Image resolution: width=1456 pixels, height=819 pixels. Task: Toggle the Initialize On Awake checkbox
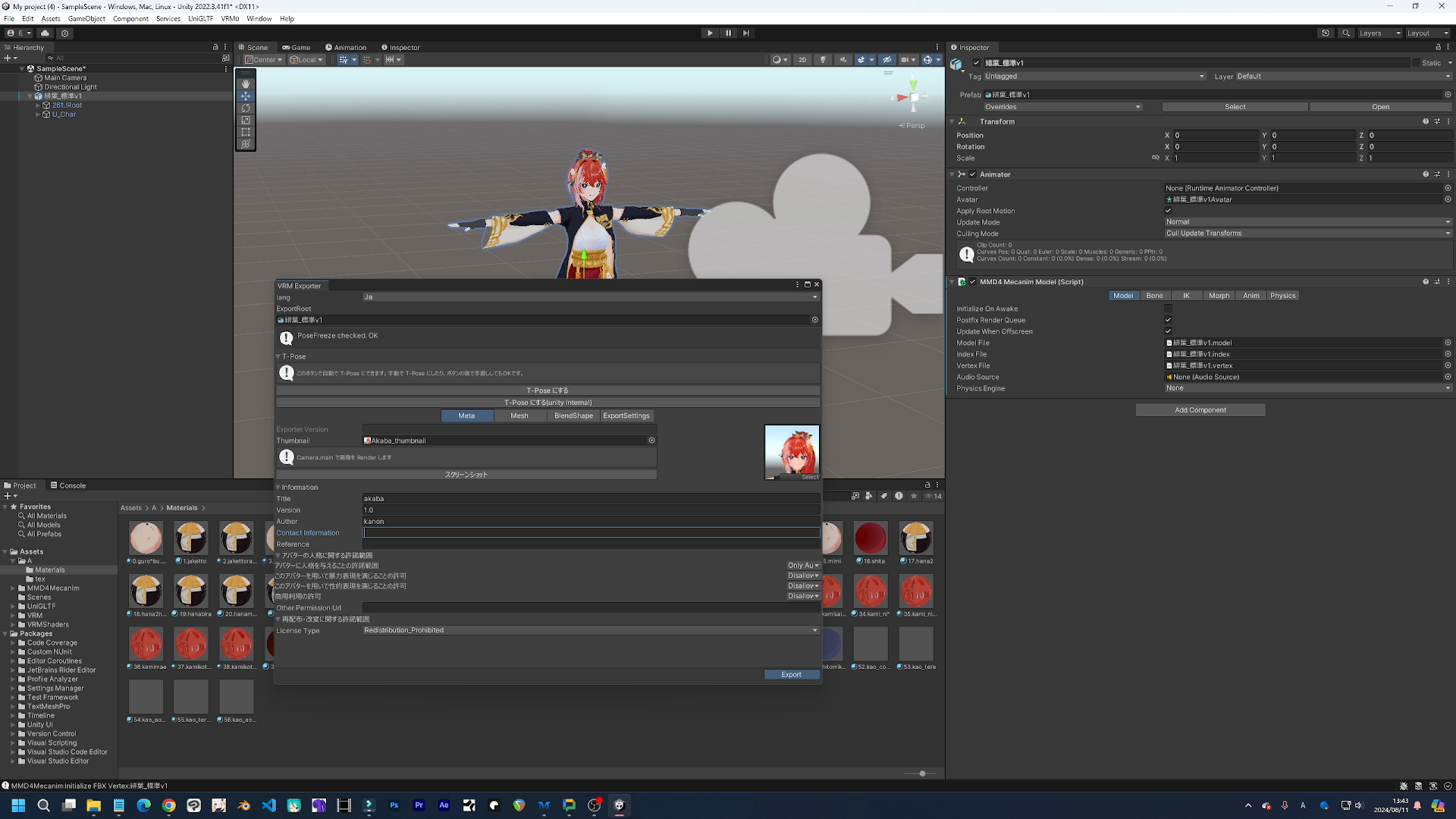pos(1168,309)
